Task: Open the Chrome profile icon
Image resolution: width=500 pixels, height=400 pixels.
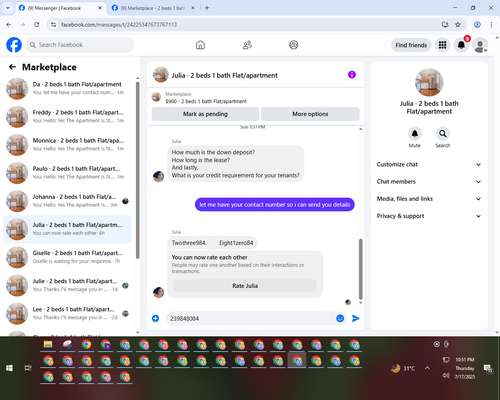Action: 477,25
